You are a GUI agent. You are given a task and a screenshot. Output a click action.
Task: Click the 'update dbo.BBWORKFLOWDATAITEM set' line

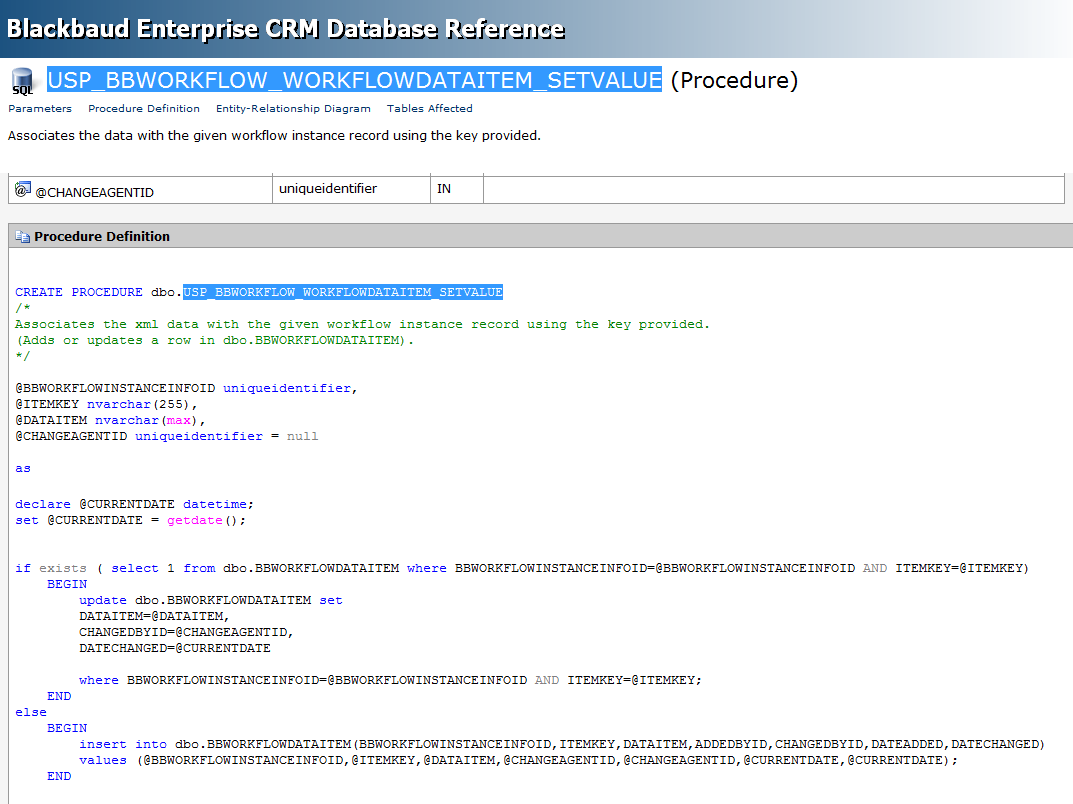(211, 600)
